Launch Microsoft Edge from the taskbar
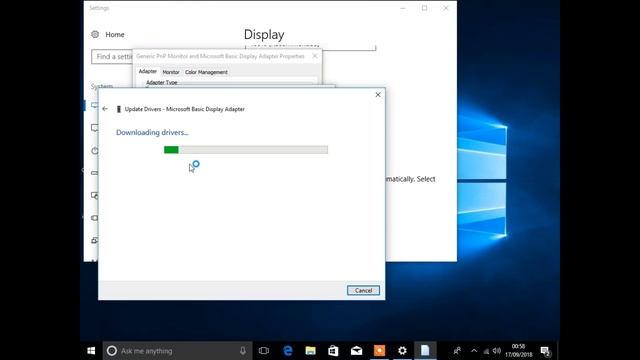The image size is (640, 360). [x=288, y=351]
